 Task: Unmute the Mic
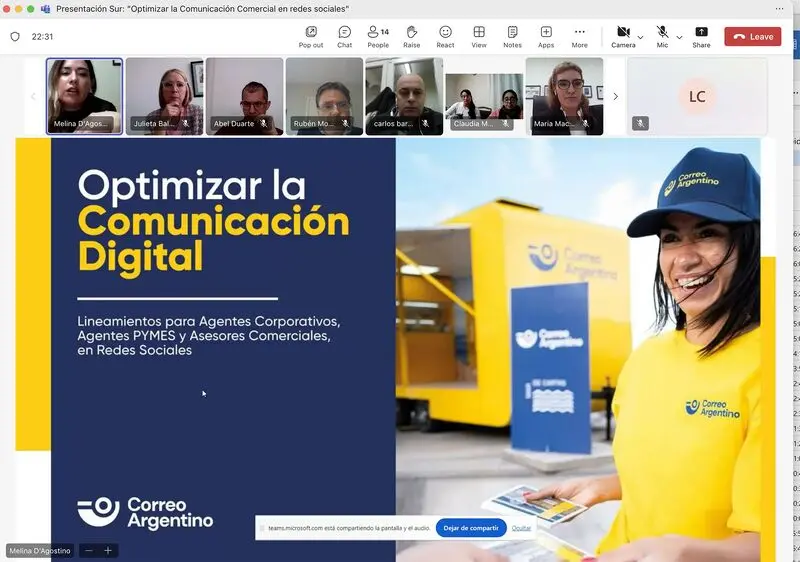point(662,37)
